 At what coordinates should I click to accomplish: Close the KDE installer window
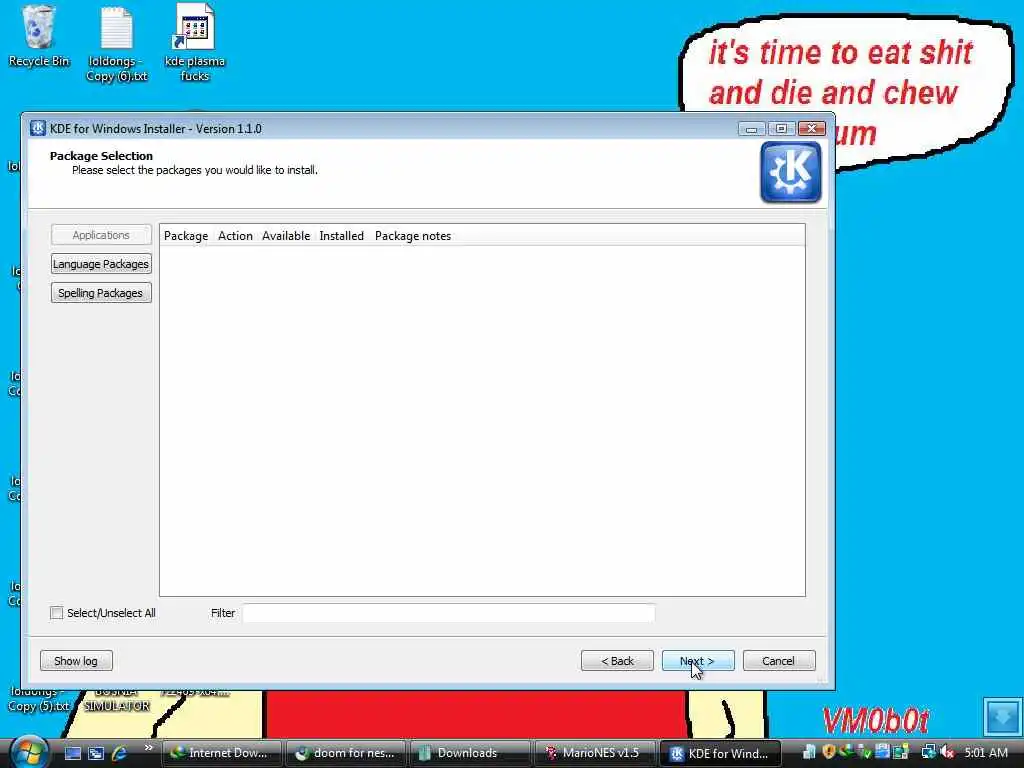coord(812,129)
